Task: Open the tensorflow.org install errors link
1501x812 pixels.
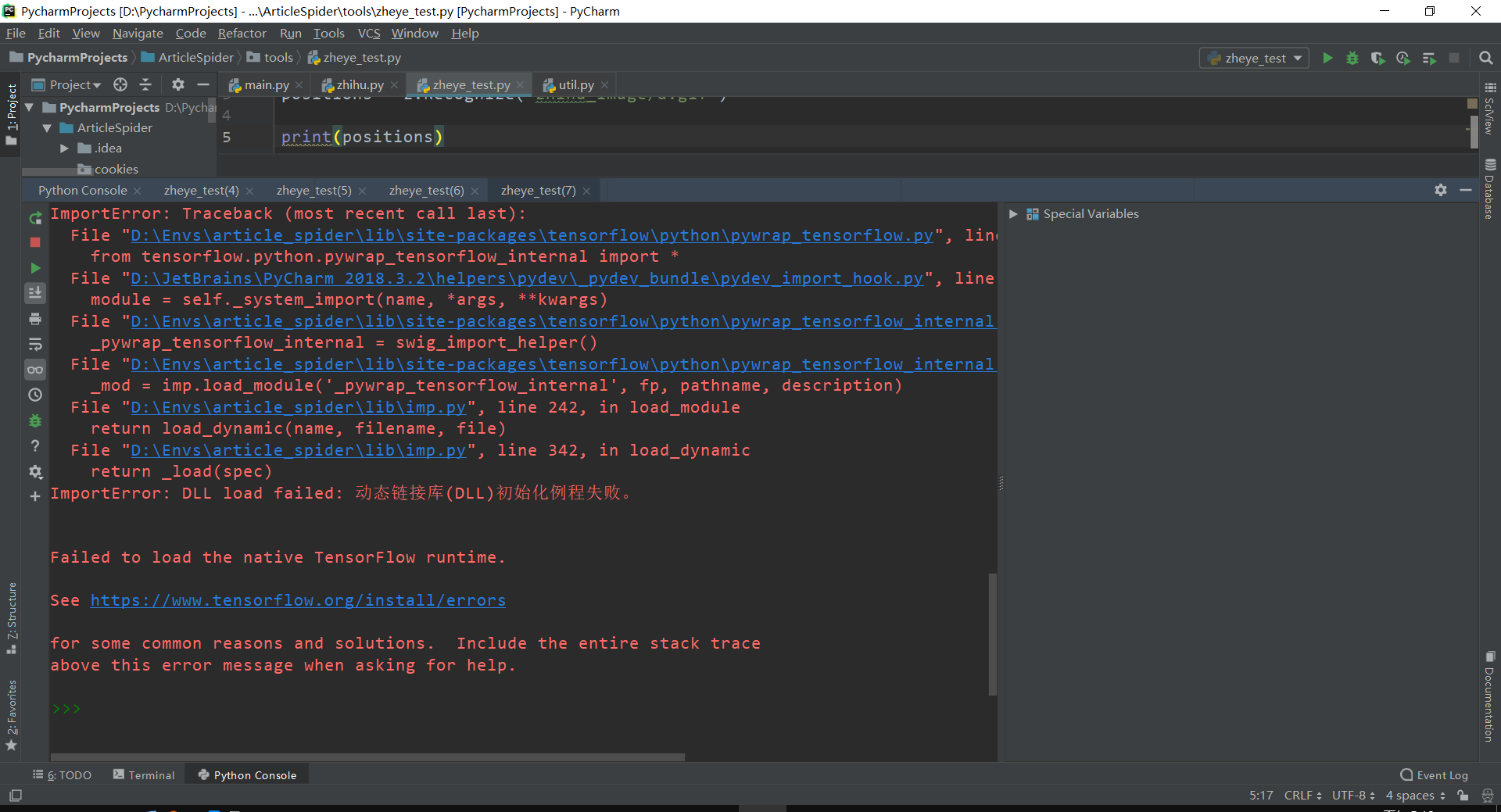Action: 298,600
